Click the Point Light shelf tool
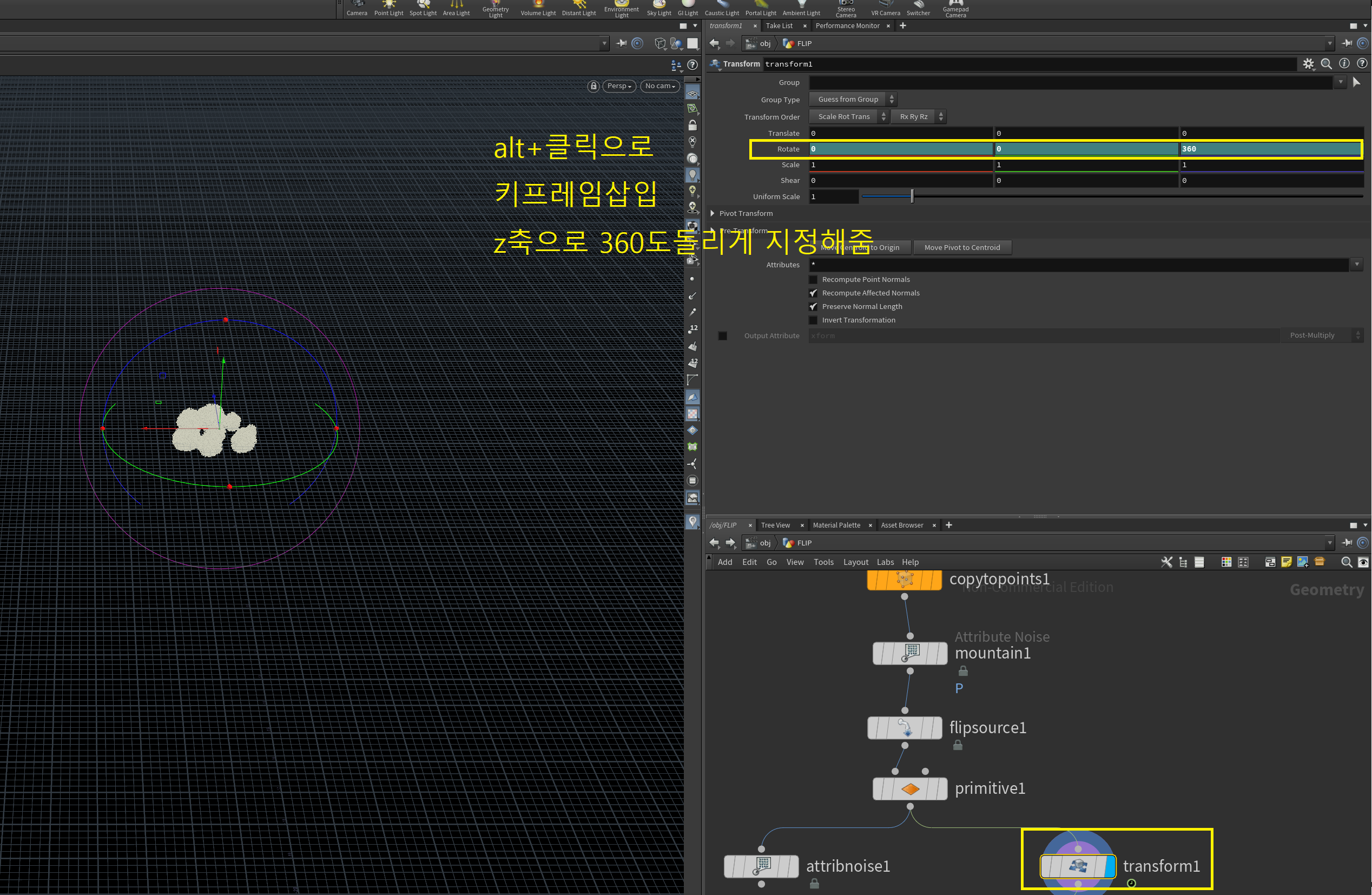1372x895 pixels. coord(388,8)
